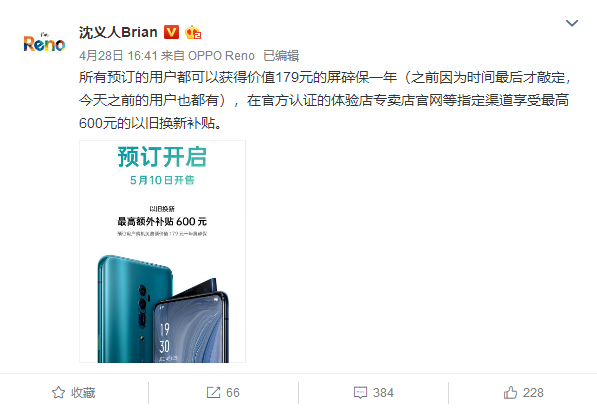Click the orange V verified badge

[x=171, y=32]
